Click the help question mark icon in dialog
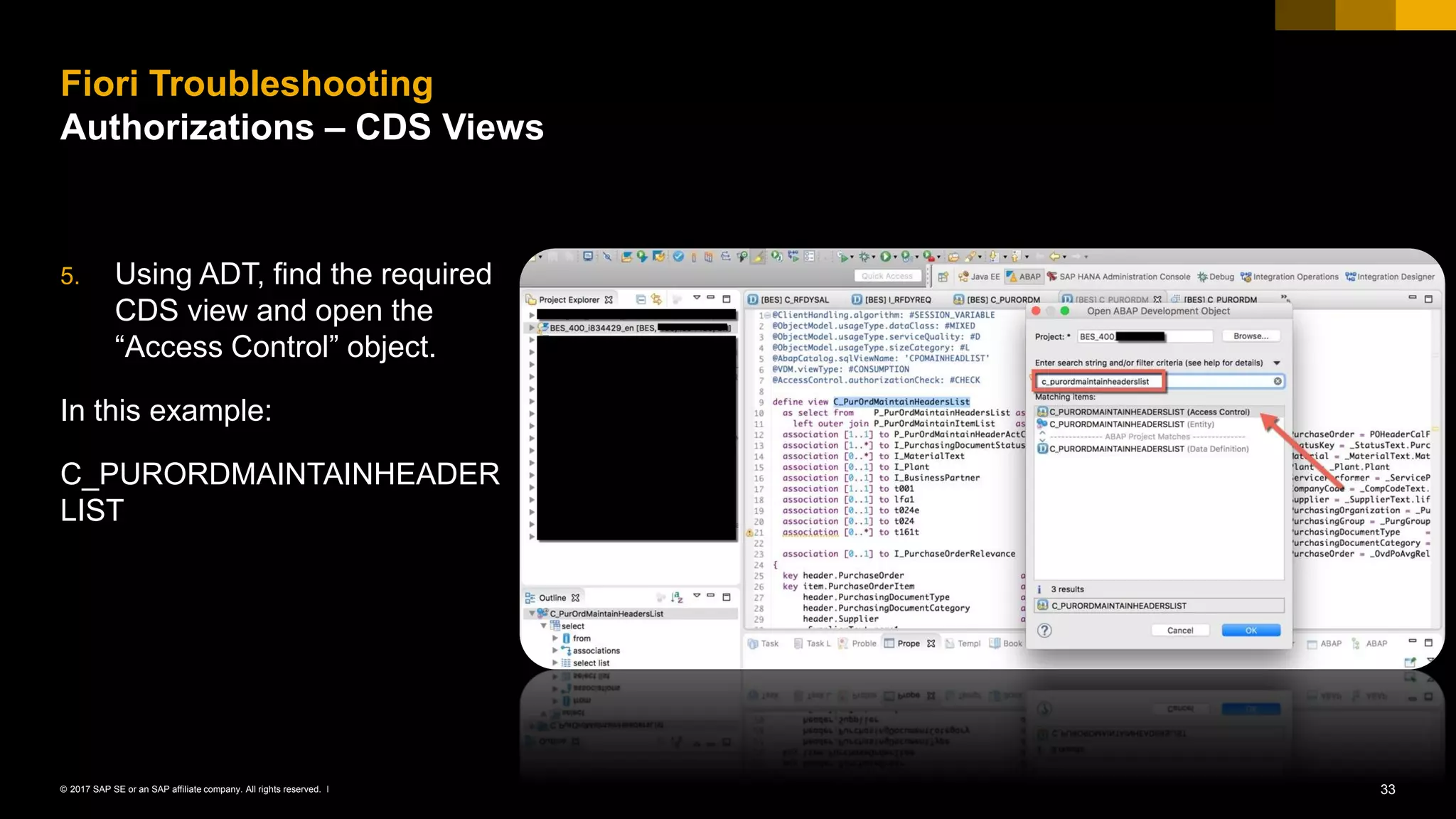The image size is (1456, 819). click(1044, 630)
